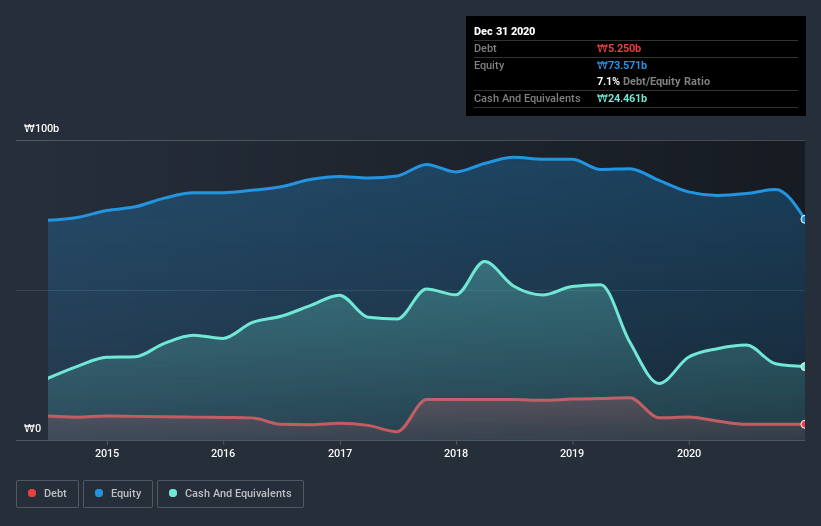The width and height of the screenshot is (821, 526).
Task: Toggle the Debt legend button
Action: point(48,494)
